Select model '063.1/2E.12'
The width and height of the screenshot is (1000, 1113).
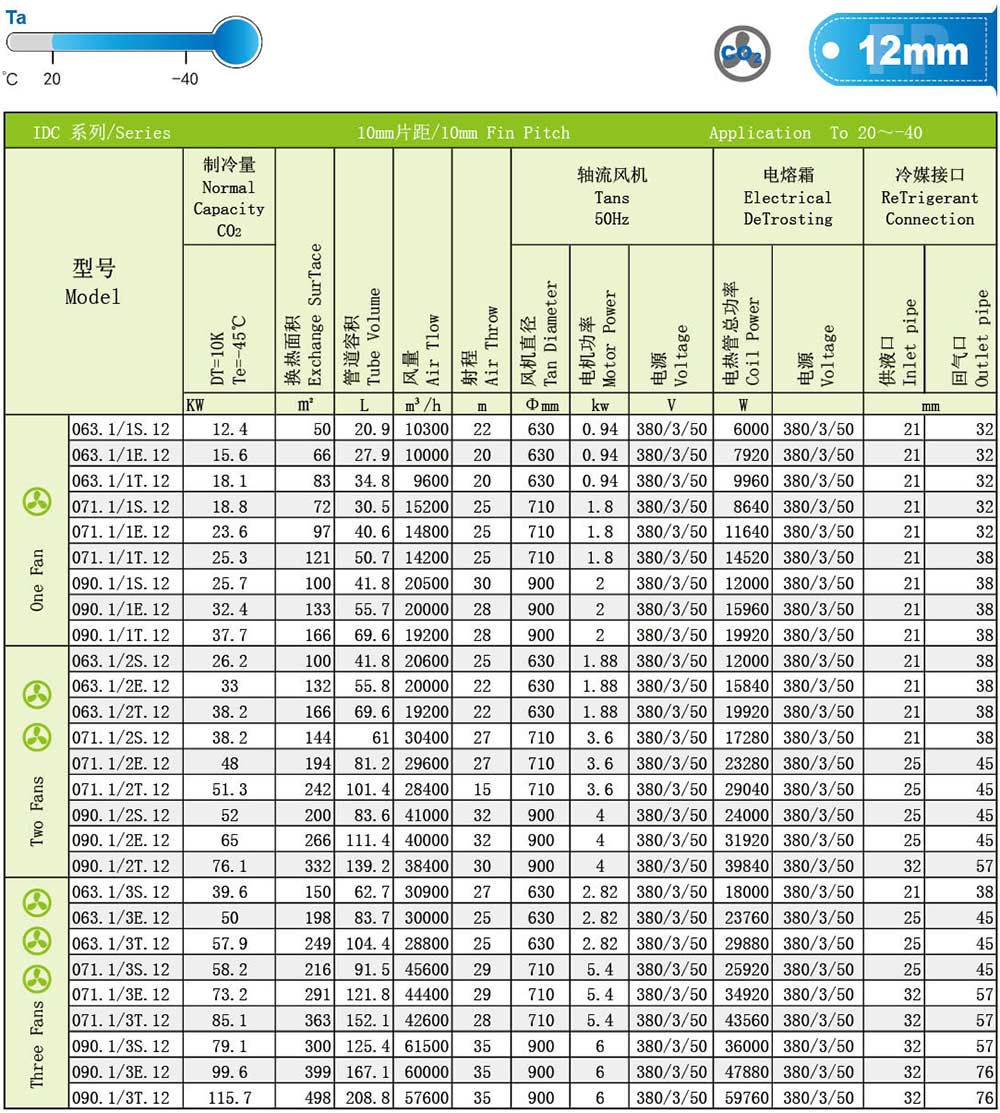click(x=121, y=686)
